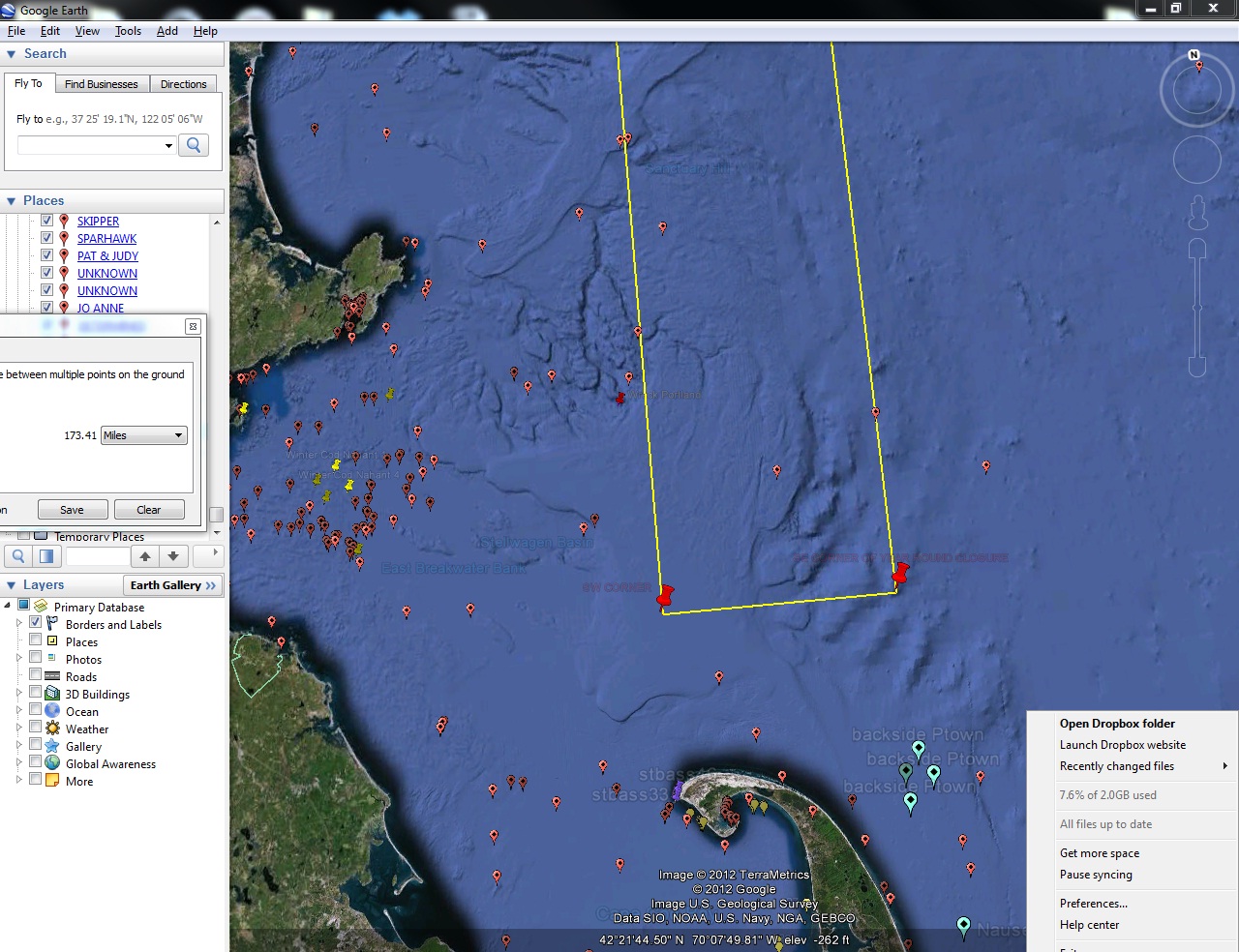Select Open Dropbox folder
This screenshot has height=952, width=1239.
click(x=1117, y=724)
